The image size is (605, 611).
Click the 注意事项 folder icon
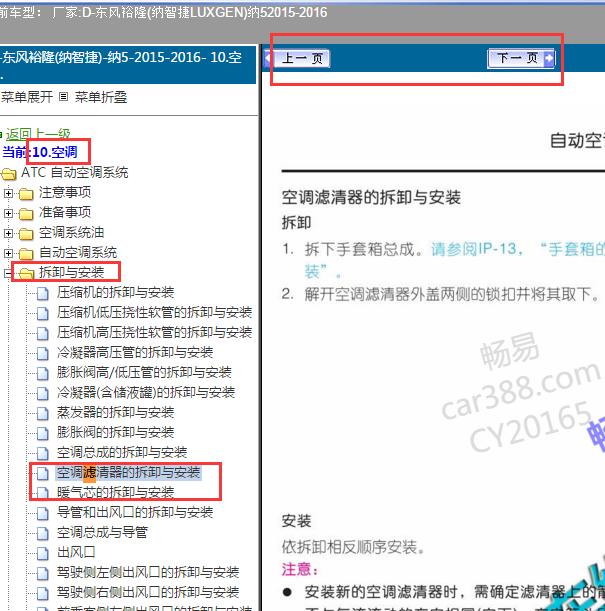(26, 194)
